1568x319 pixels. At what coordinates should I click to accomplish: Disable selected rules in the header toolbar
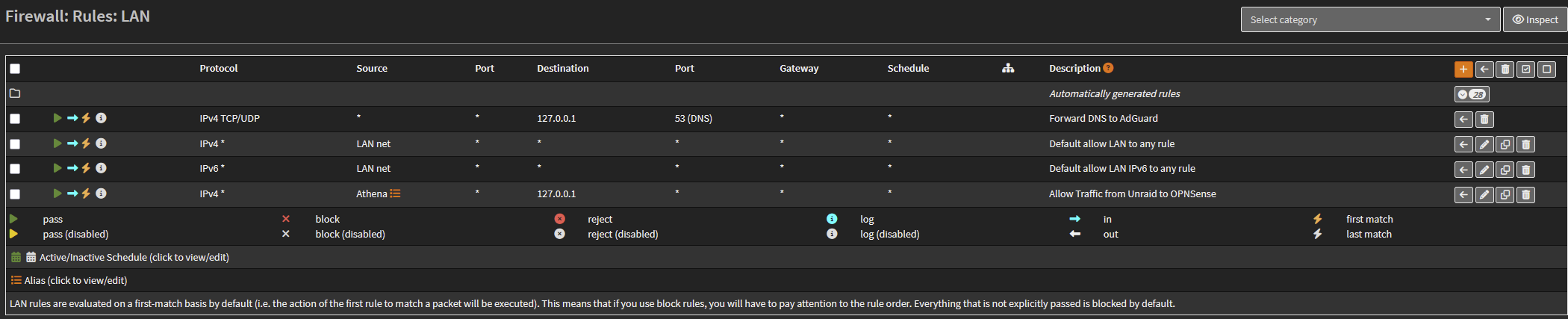(x=1547, y=69)
